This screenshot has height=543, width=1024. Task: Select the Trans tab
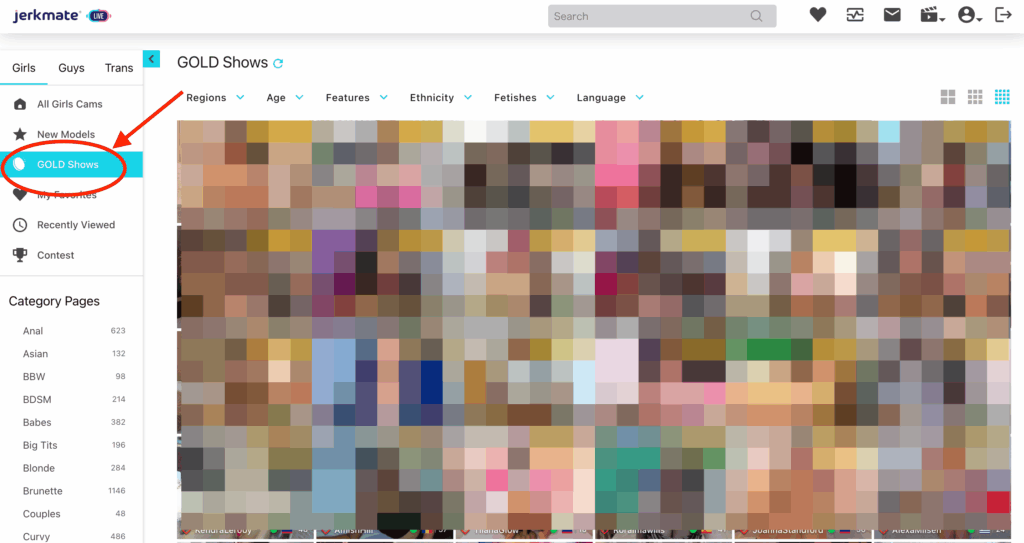[x=119, y=68]
